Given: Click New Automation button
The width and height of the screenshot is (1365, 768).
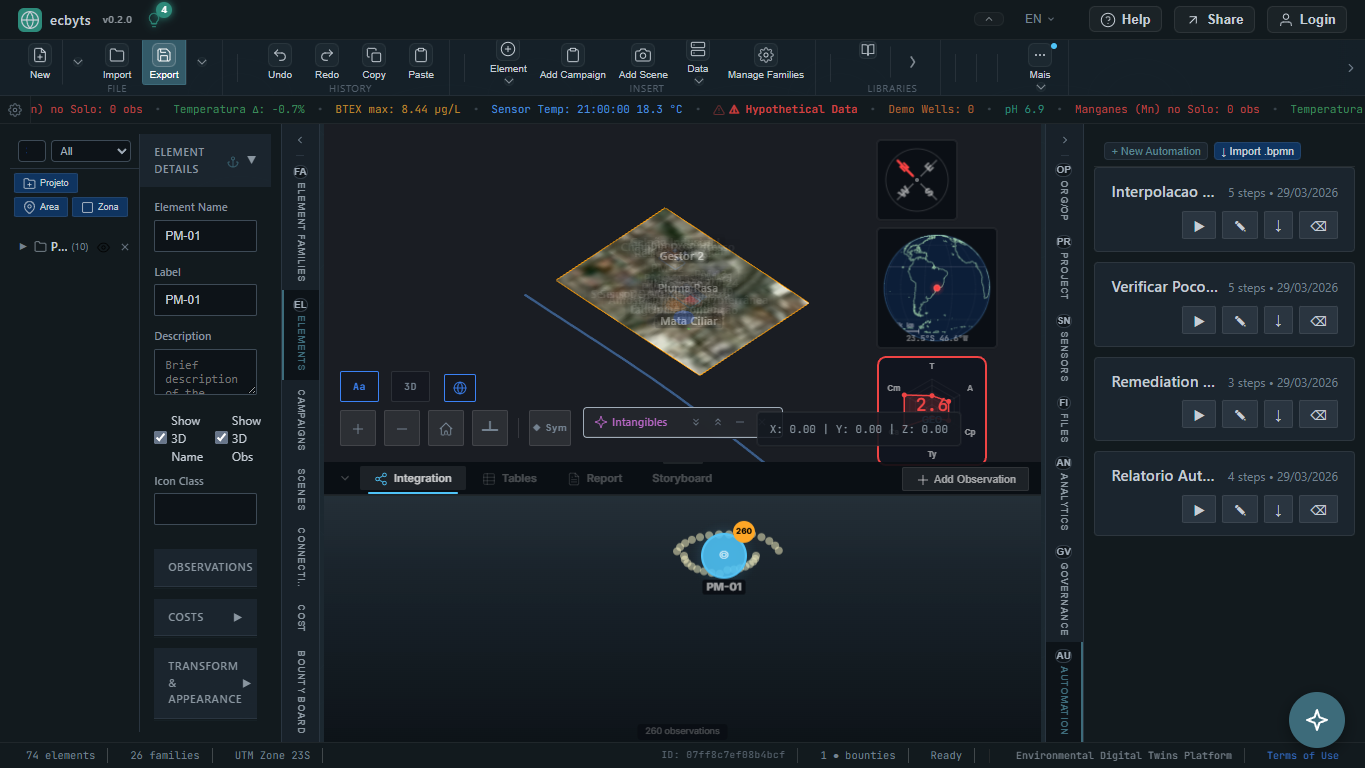Looking at the screenshot, I should [1156, 151].
